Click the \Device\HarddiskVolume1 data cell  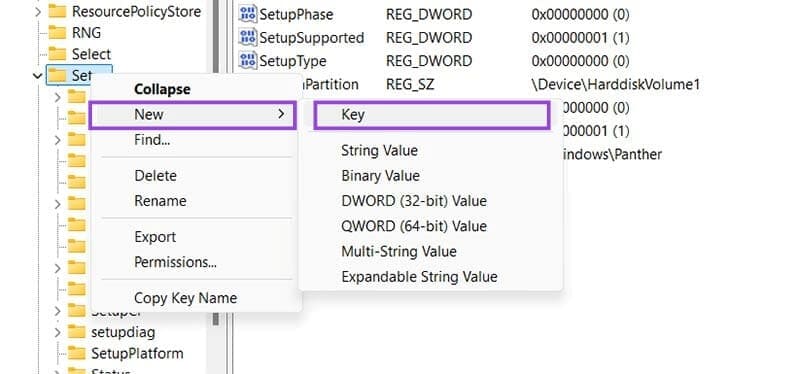(x=616, y=85)
